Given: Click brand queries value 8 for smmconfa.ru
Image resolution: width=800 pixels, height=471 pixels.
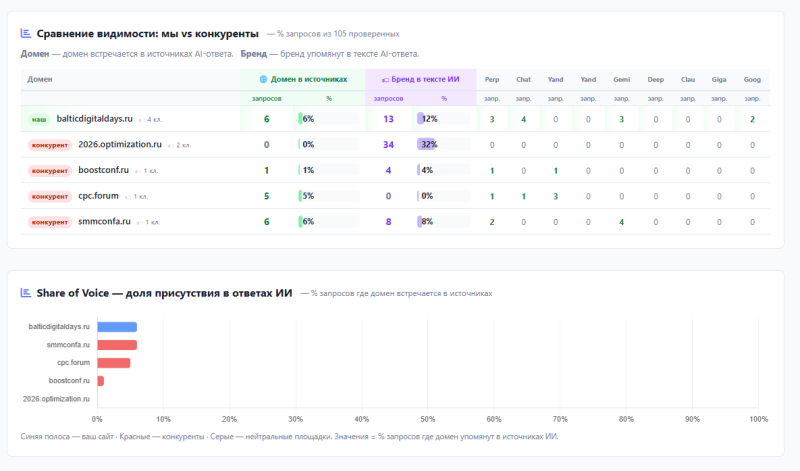Looking at the screenshot, I should pos(388,221).
